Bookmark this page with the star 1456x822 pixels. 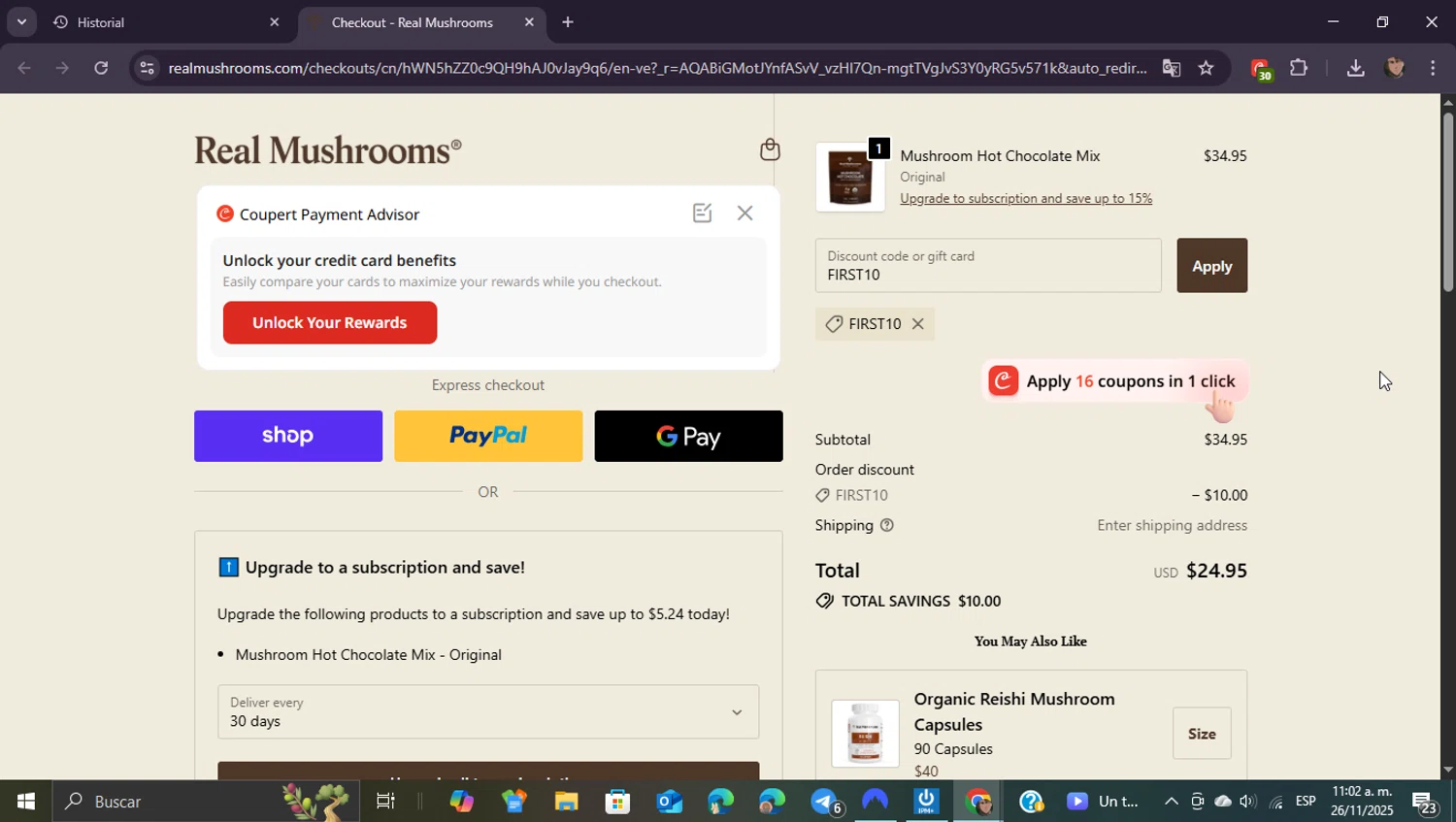pos(1206,68)
